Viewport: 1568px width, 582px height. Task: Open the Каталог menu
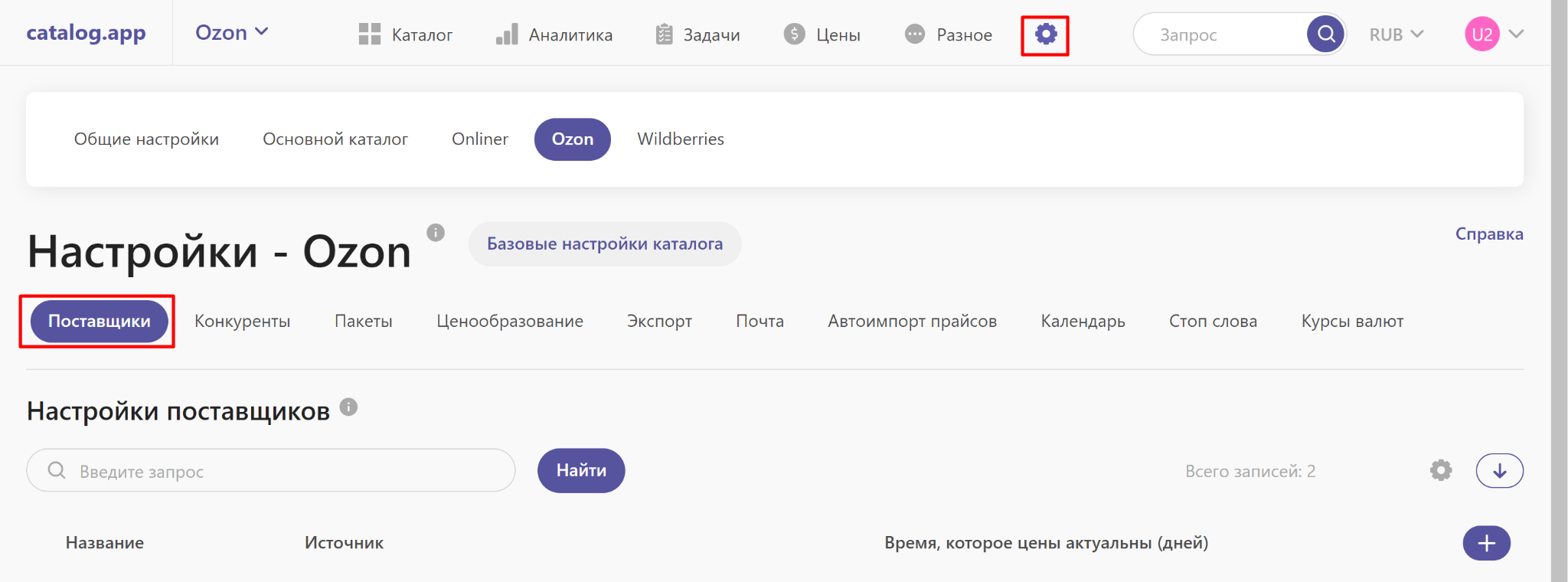point(406,34)
